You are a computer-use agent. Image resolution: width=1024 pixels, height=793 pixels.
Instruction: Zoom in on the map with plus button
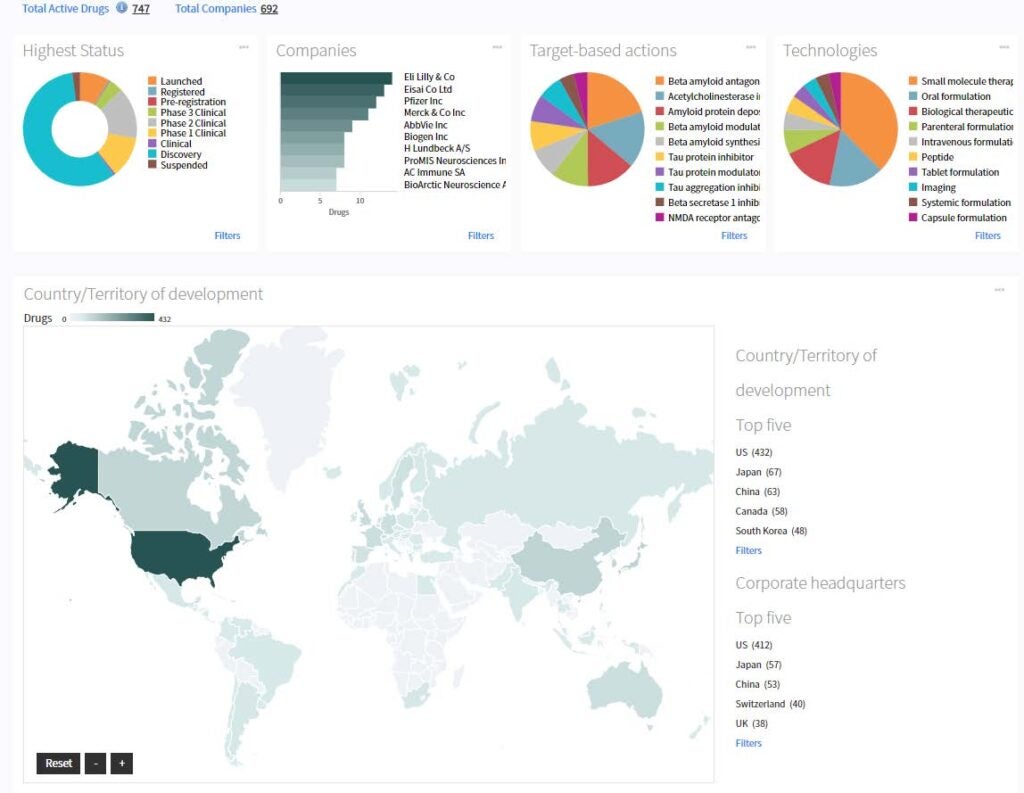click(x=121, y=763)
